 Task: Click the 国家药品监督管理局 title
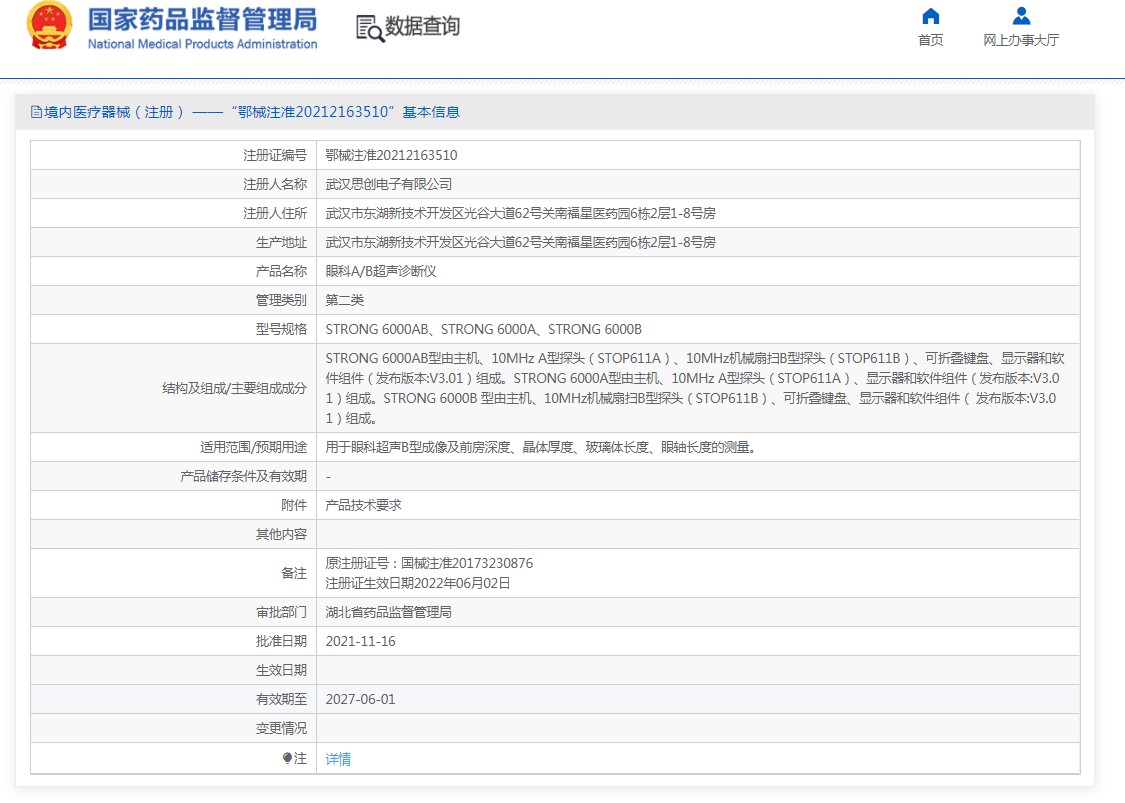click(x=202, y=19)
